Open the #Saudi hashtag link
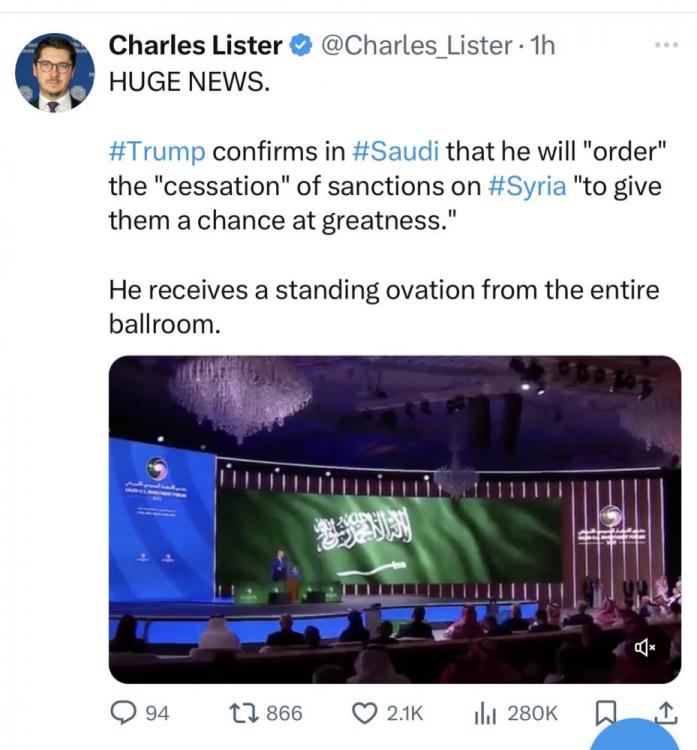The image size is (697, 750). click(396, 151)
